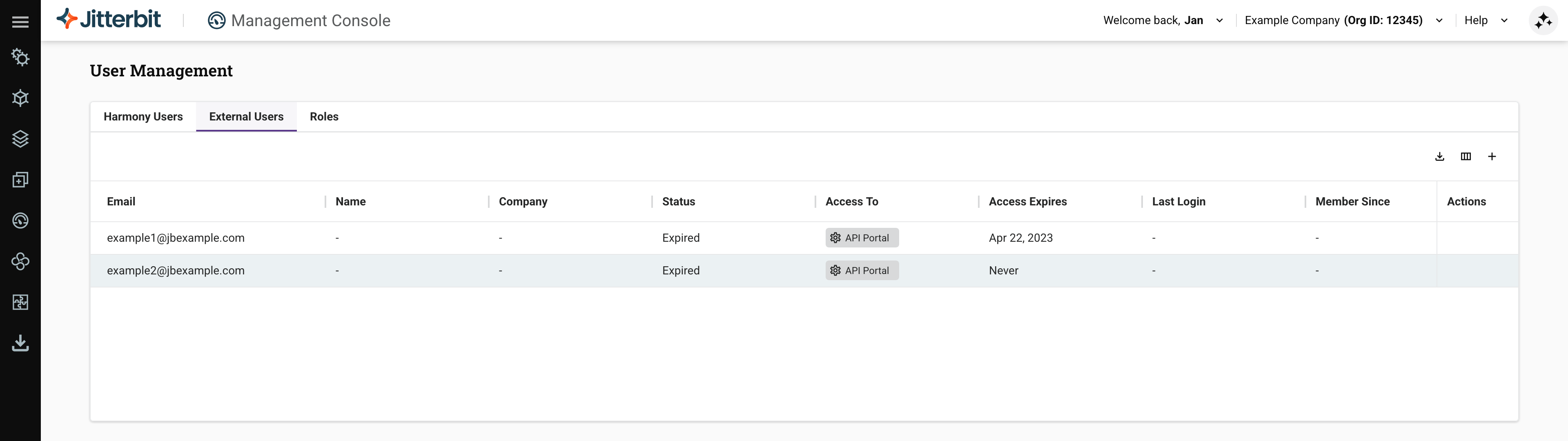Open the Management Console globe icon
The image size is (1568, 441).
(x=217, y=20)
